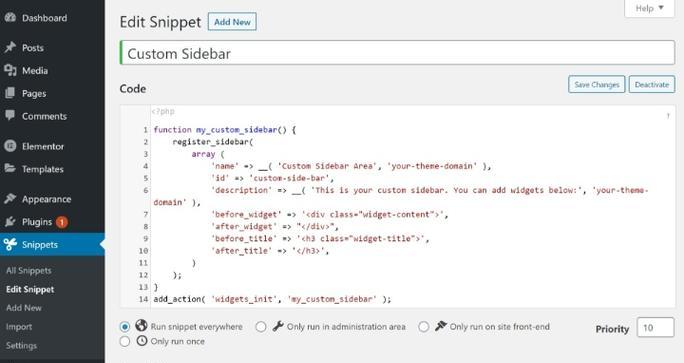Select Only run in administration area
684x363 pixels.
pyautogui.click(x=261, y=327)
